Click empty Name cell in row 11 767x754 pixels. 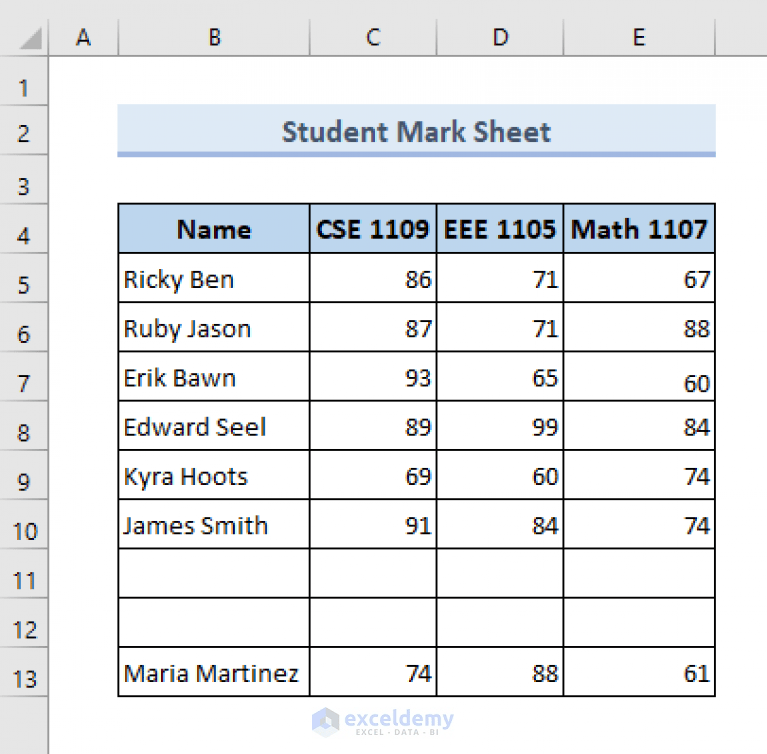click(x=214, y=573)
